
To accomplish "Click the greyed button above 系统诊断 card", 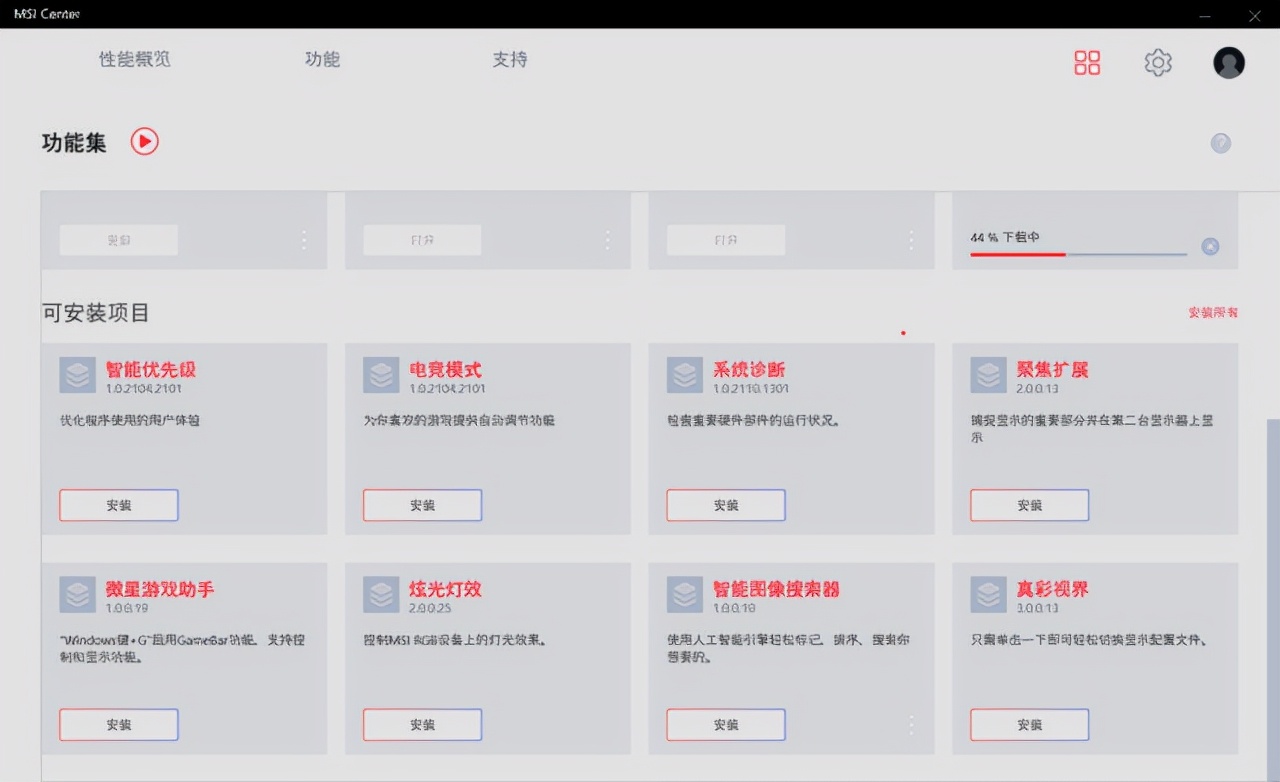I will coord(726,240).
